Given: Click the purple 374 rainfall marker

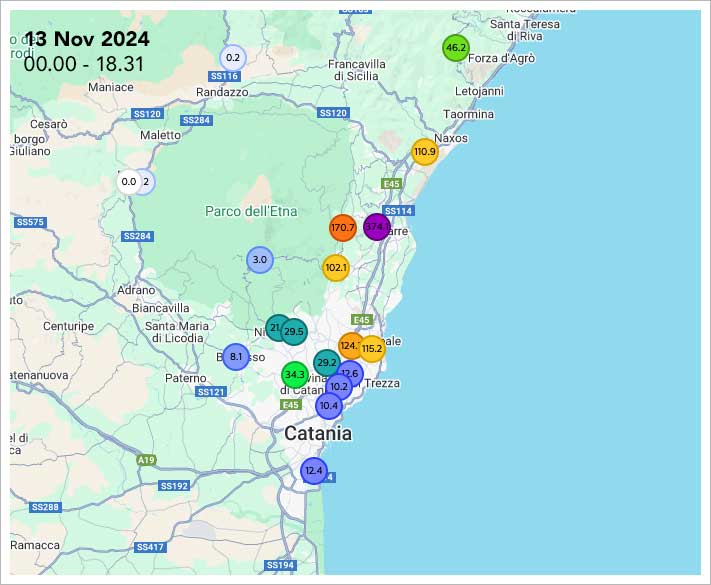Looking at the screenshot, I should [x=376, y=227].
